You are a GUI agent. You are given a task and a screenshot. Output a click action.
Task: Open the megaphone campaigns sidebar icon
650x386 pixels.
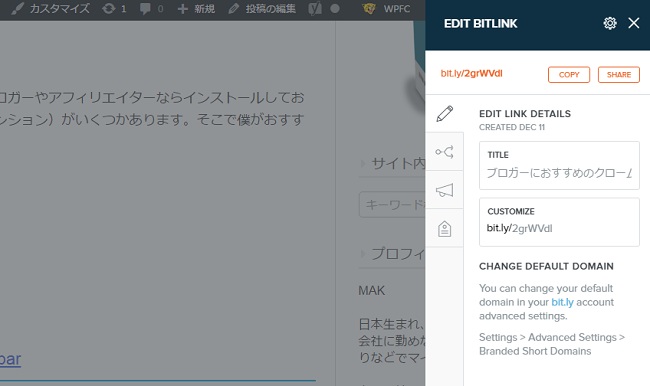click(x=444, y=190)
